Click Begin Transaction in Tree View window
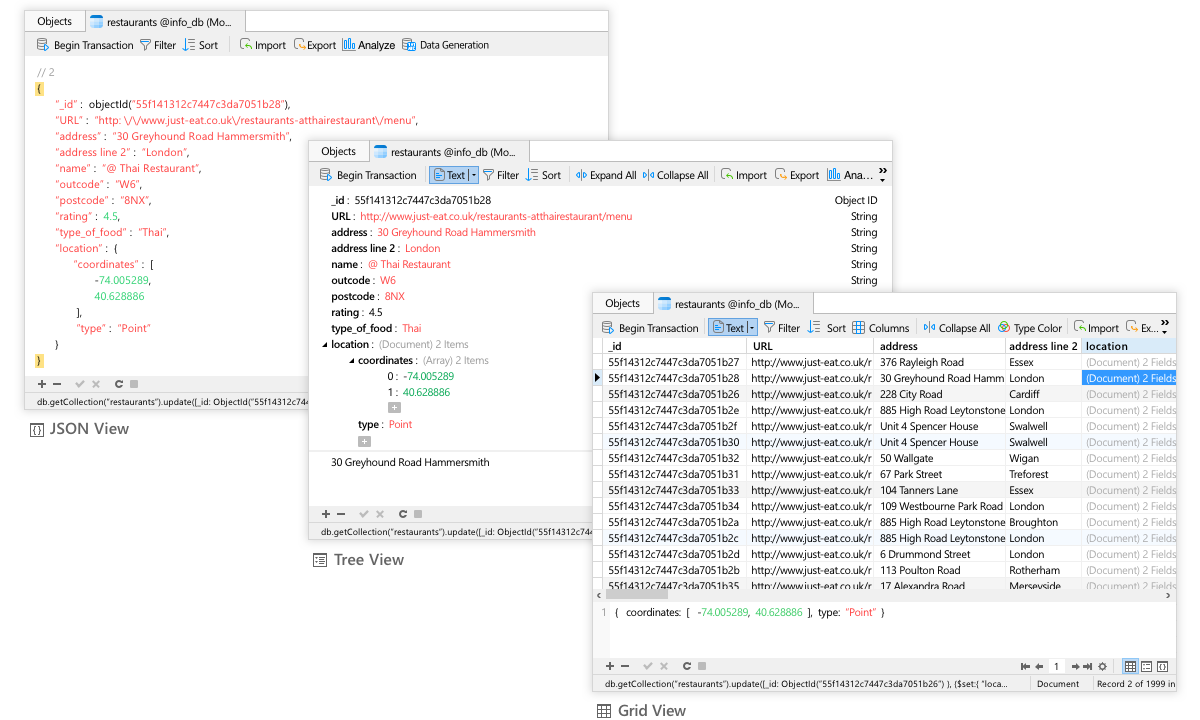Screen dimensions: 1200x720 367,175
